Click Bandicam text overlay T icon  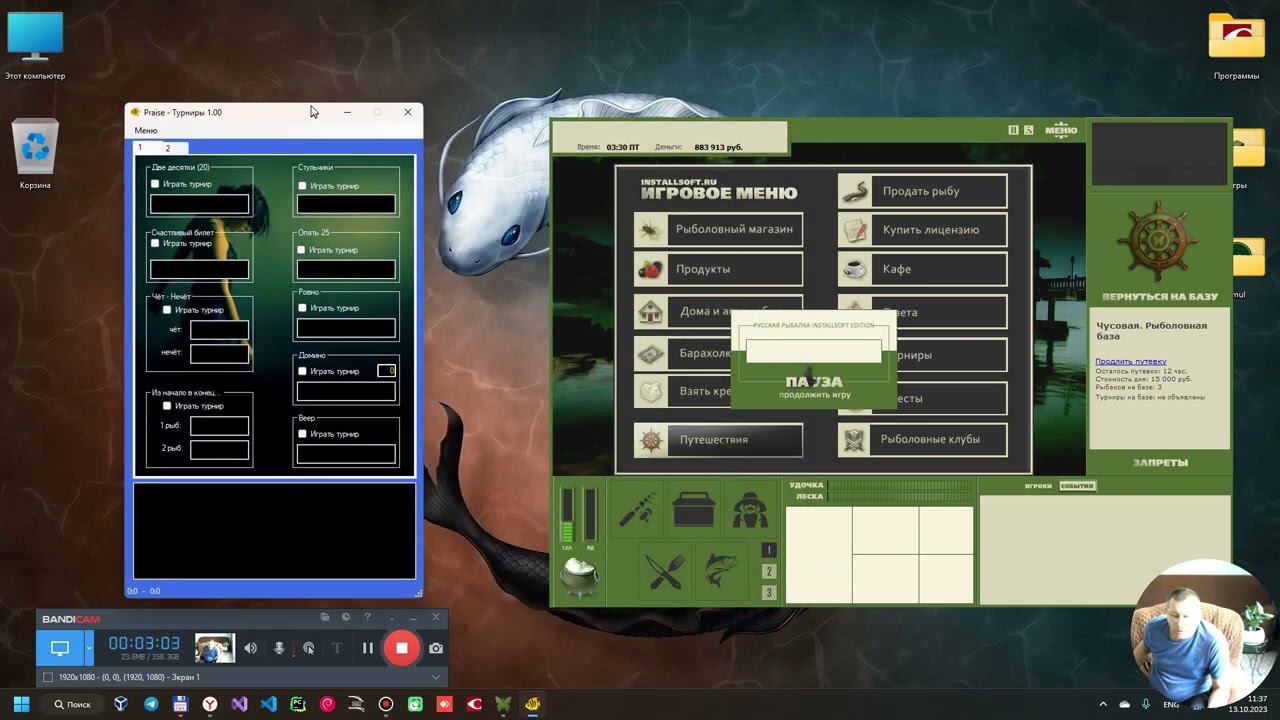pos(337,648)
